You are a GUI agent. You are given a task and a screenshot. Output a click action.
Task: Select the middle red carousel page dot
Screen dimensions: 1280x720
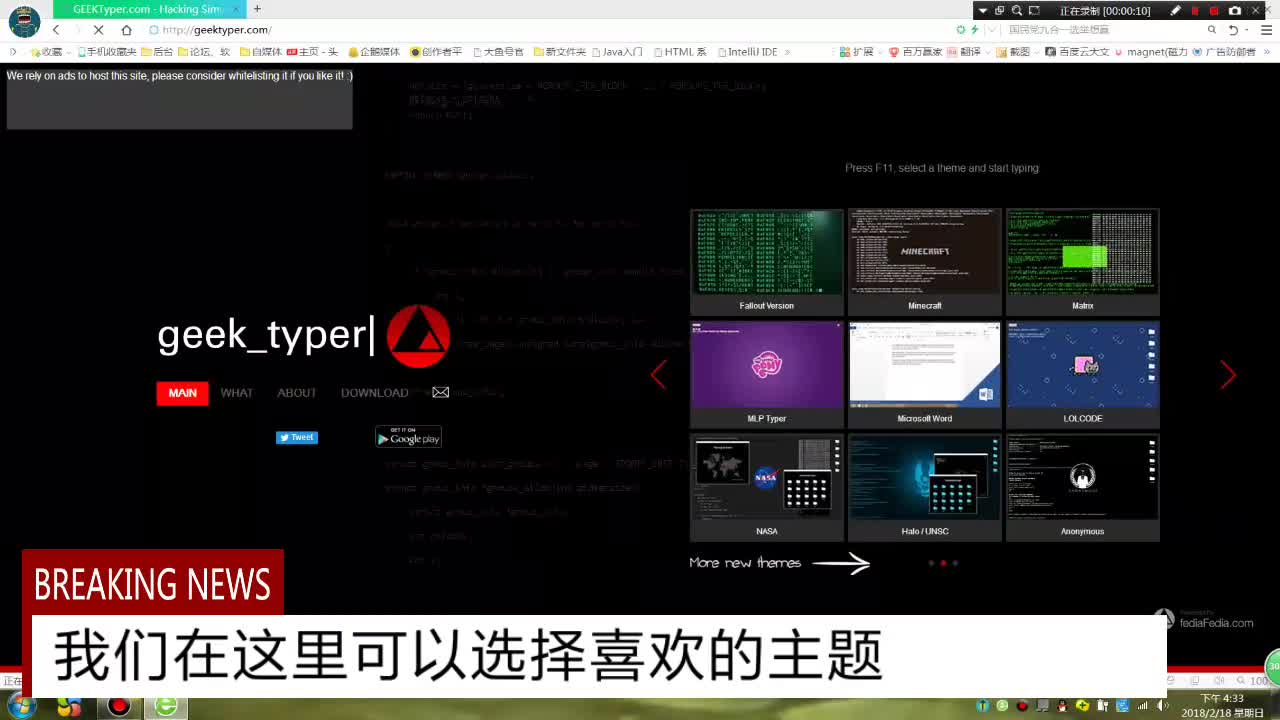point(943,563)
